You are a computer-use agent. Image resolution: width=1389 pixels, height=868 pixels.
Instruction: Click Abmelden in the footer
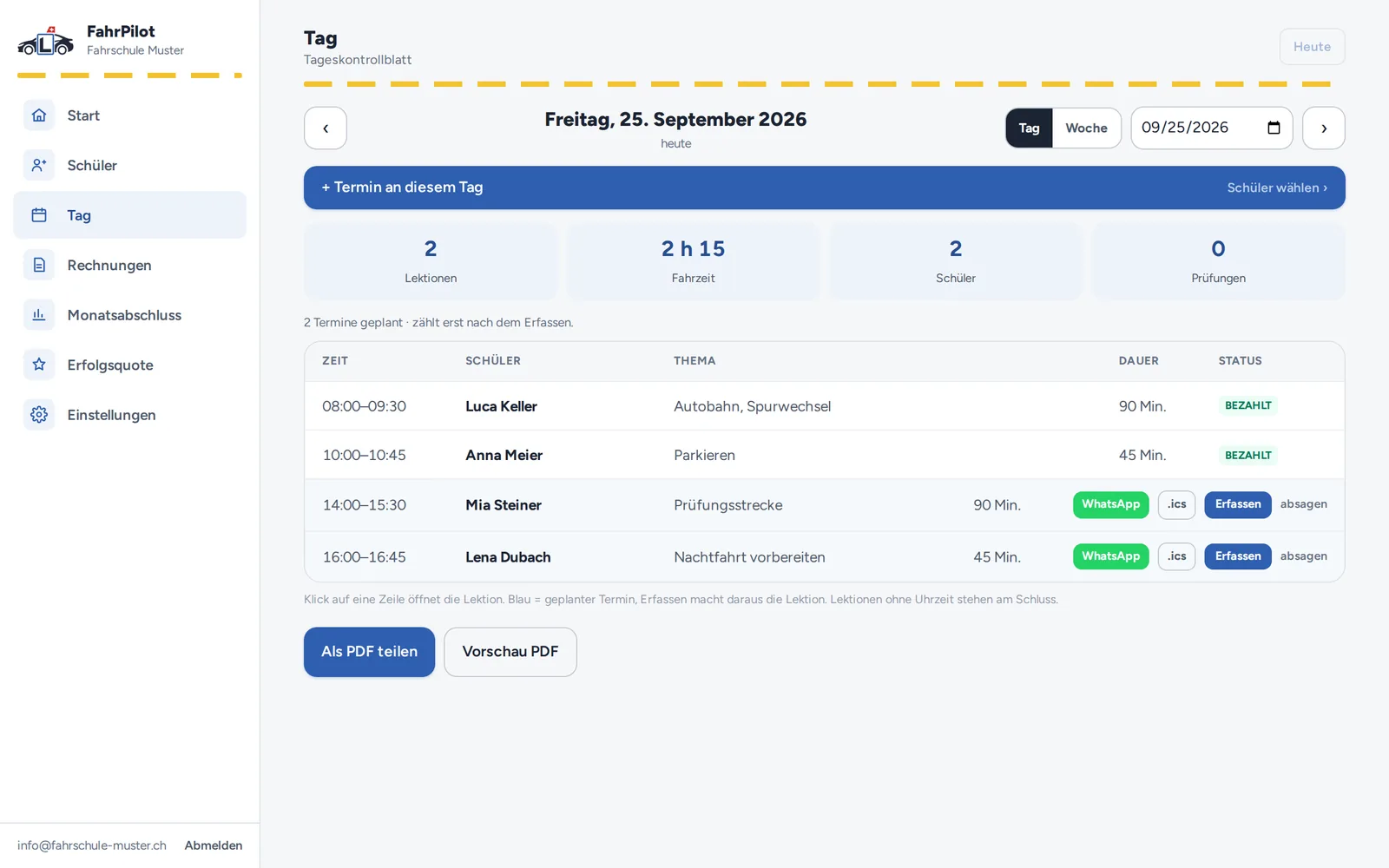tap(214, 845)
